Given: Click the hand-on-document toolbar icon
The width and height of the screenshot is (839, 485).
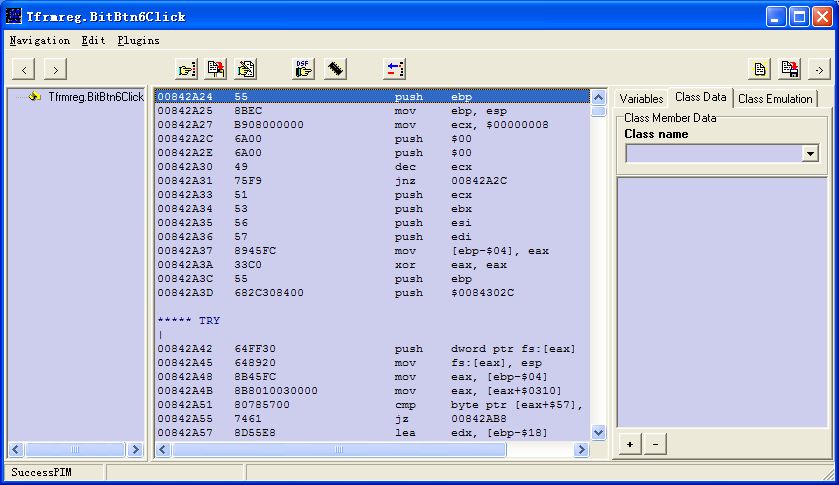Looking at the screenshot, I should [x=246, y=69].
